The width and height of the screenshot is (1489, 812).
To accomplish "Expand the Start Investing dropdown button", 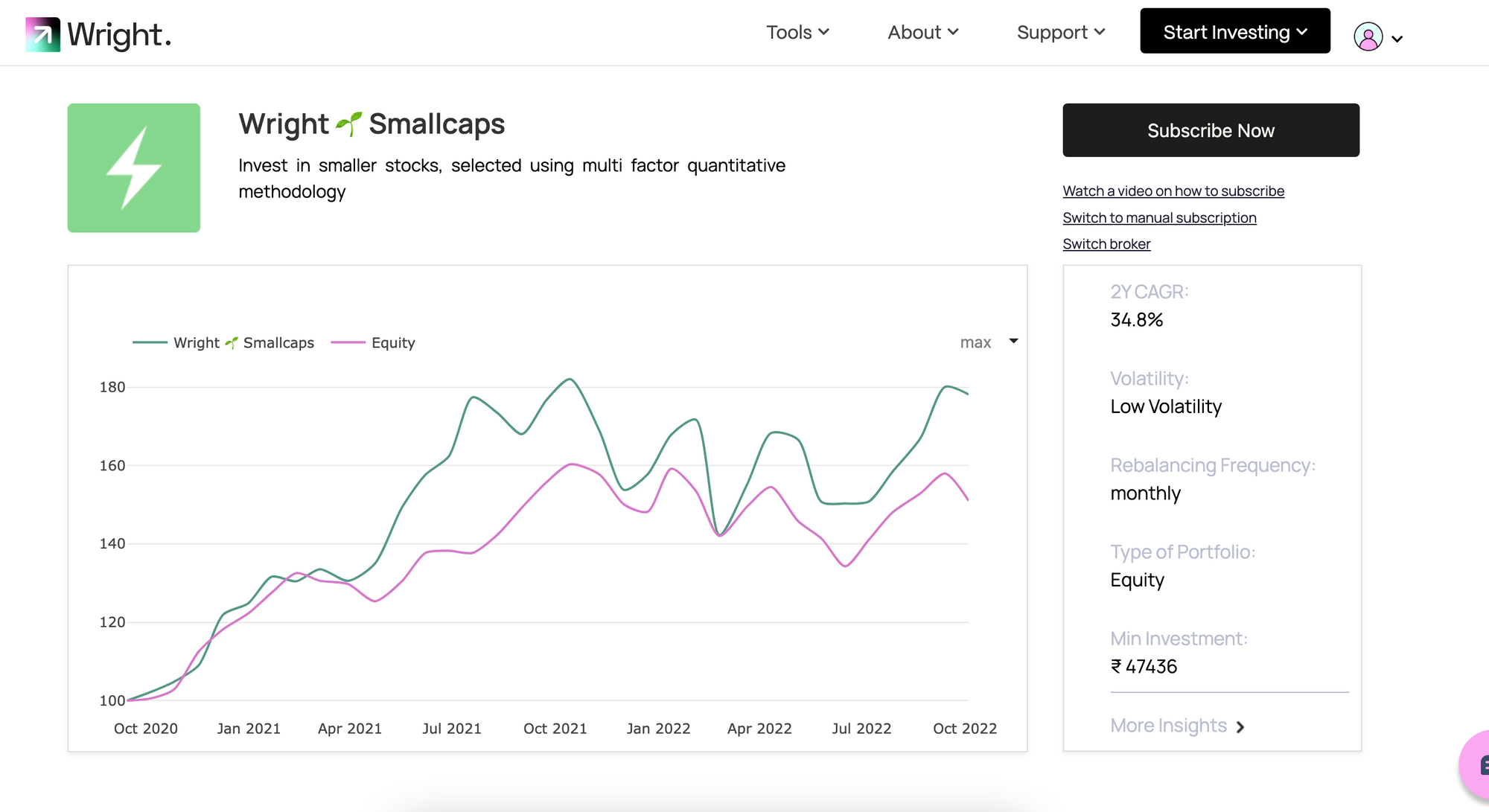I will (1235, 31).
